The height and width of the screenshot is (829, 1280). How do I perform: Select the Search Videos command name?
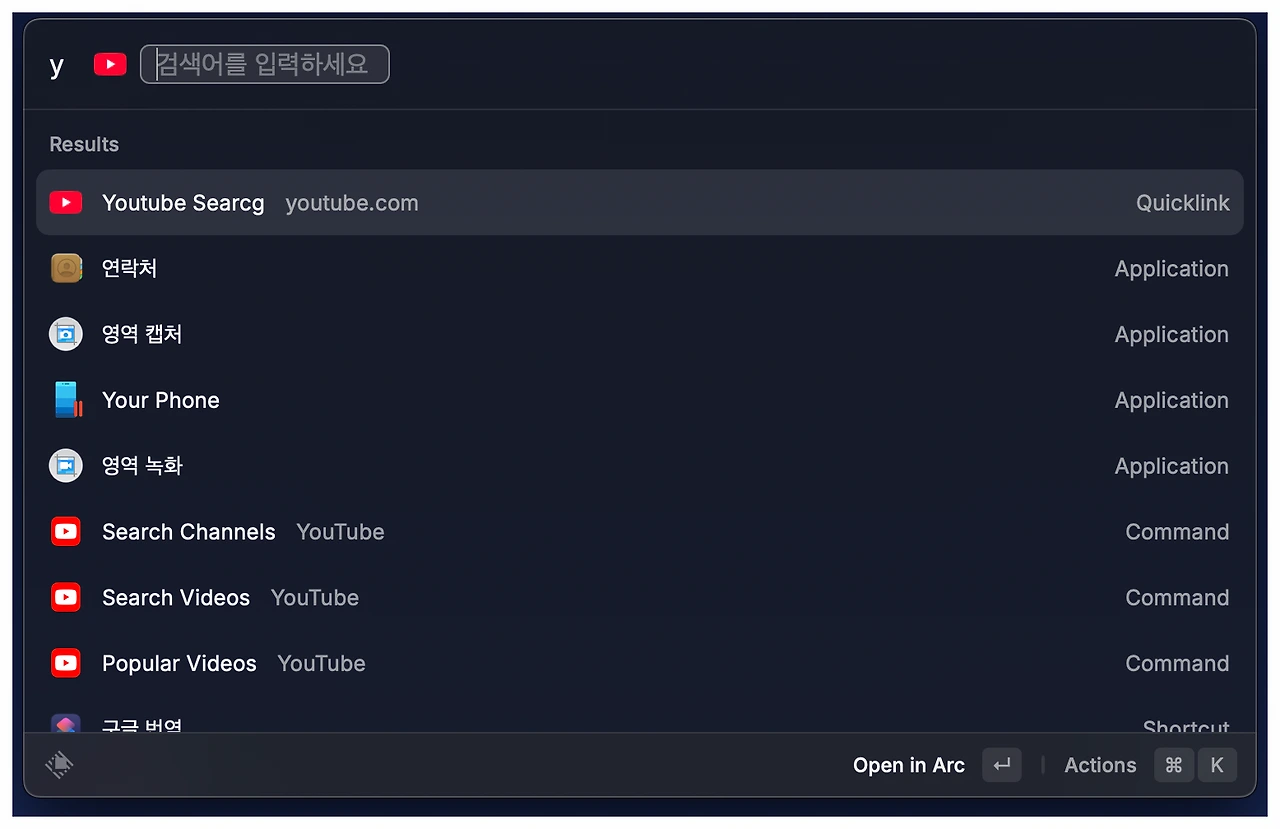pos(176,598)
